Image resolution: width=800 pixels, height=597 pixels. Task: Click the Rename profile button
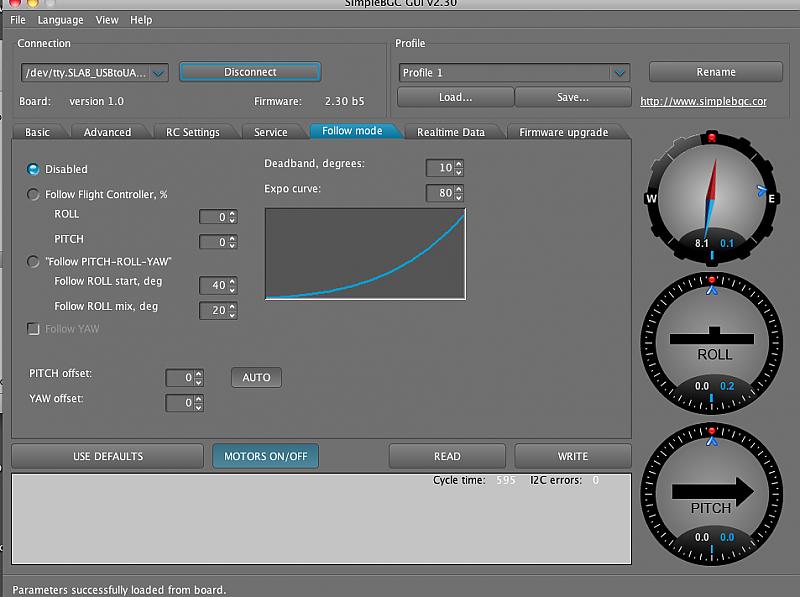[x=716, y=72]
